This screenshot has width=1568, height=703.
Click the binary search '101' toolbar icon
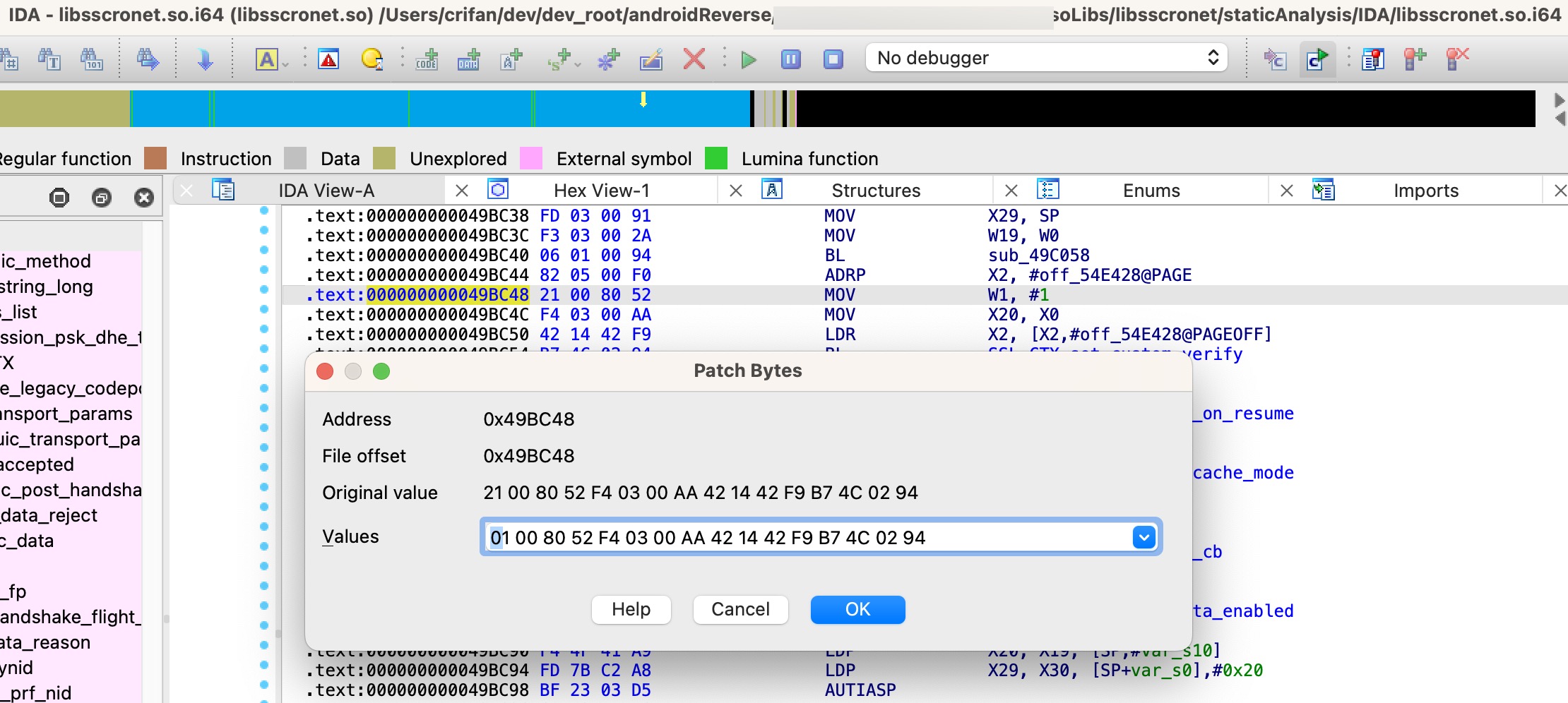coord(92,59)
